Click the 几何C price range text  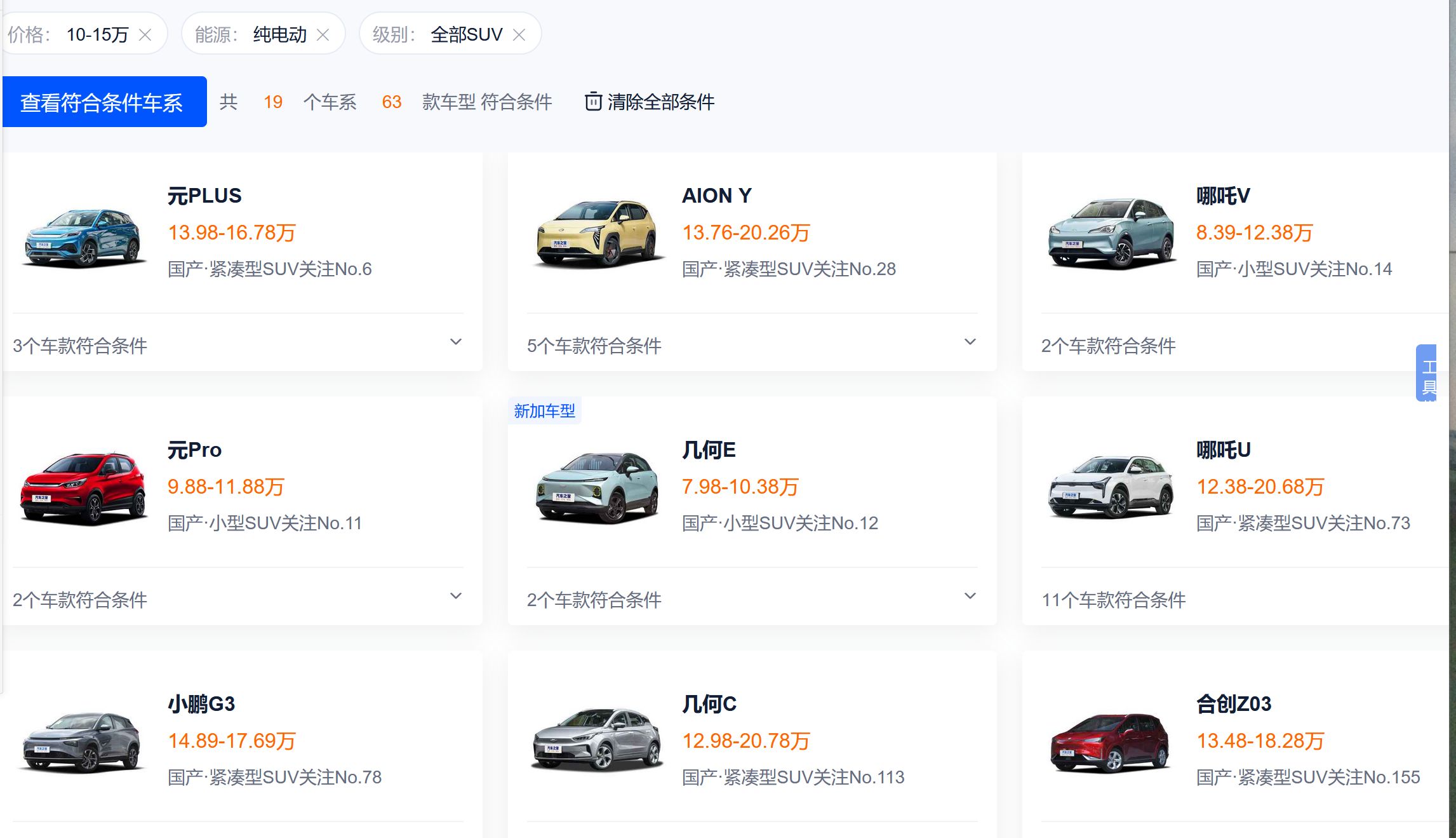tap(747, 741)
